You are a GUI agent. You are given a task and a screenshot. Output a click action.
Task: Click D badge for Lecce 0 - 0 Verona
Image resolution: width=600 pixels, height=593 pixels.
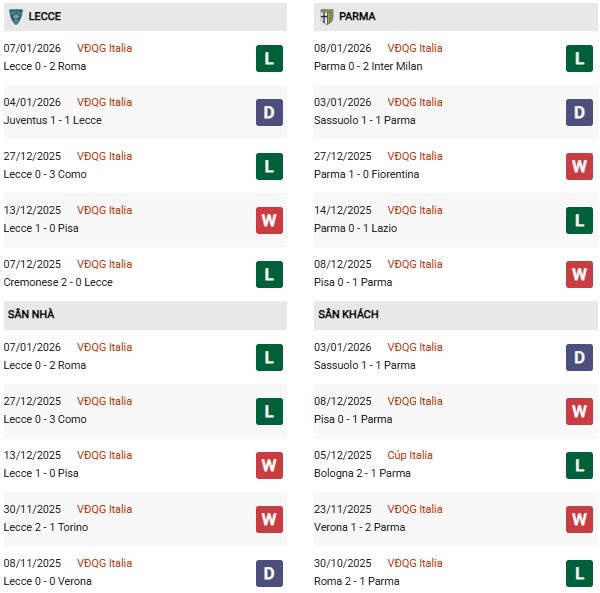[269, 573]
